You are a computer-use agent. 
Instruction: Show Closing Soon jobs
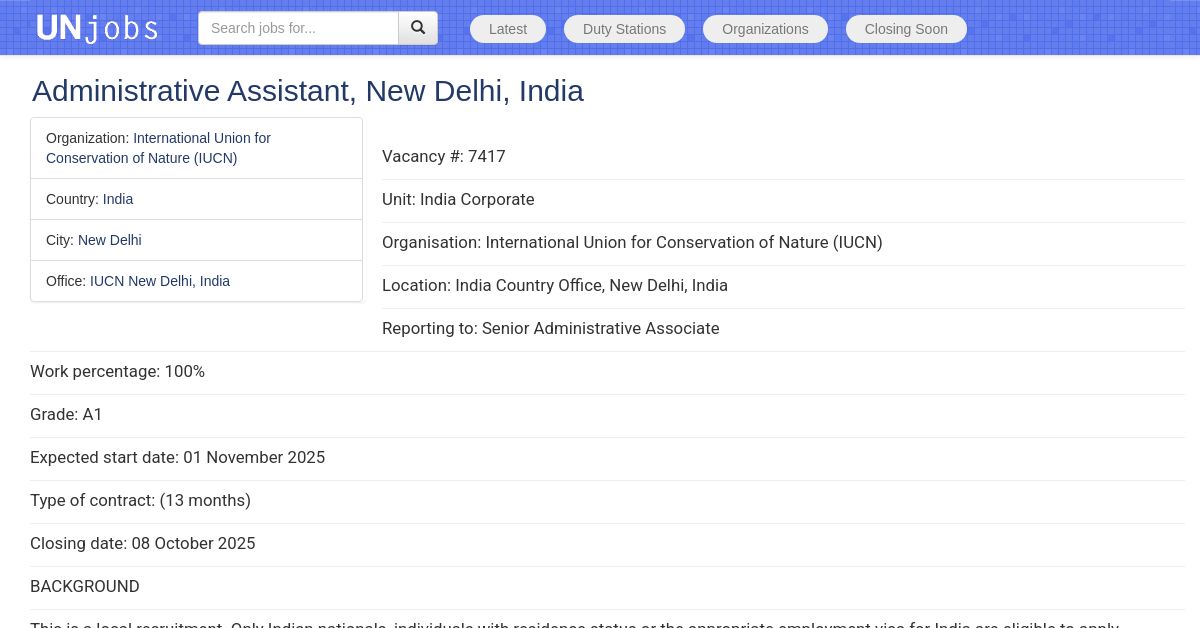click(906, 29)
